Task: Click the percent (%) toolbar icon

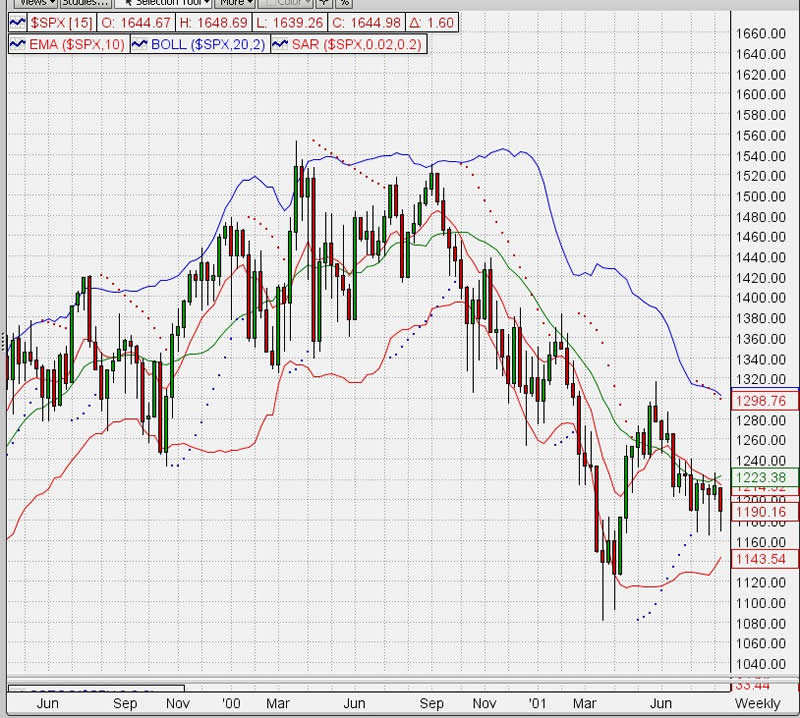Action: [344, 3]
